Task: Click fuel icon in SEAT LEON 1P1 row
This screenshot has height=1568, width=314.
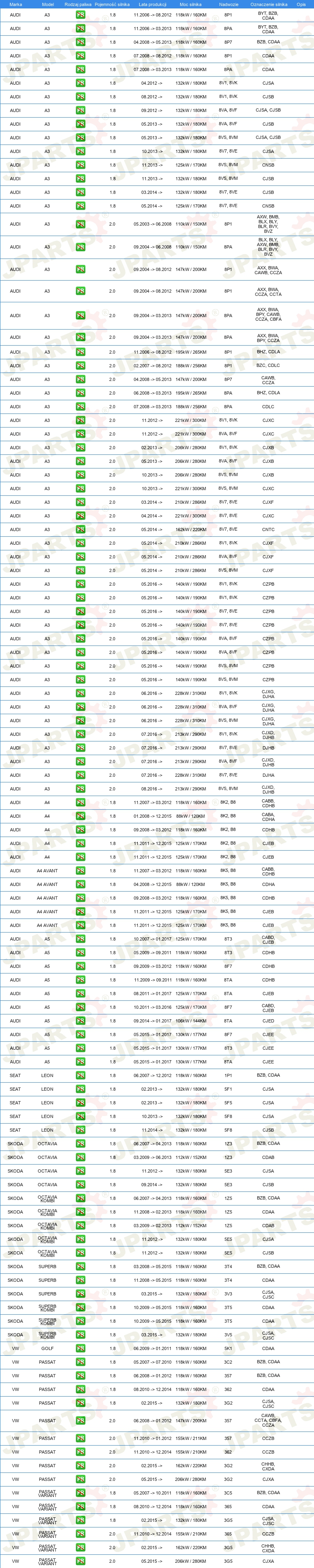Action: tap(80, 1075)
